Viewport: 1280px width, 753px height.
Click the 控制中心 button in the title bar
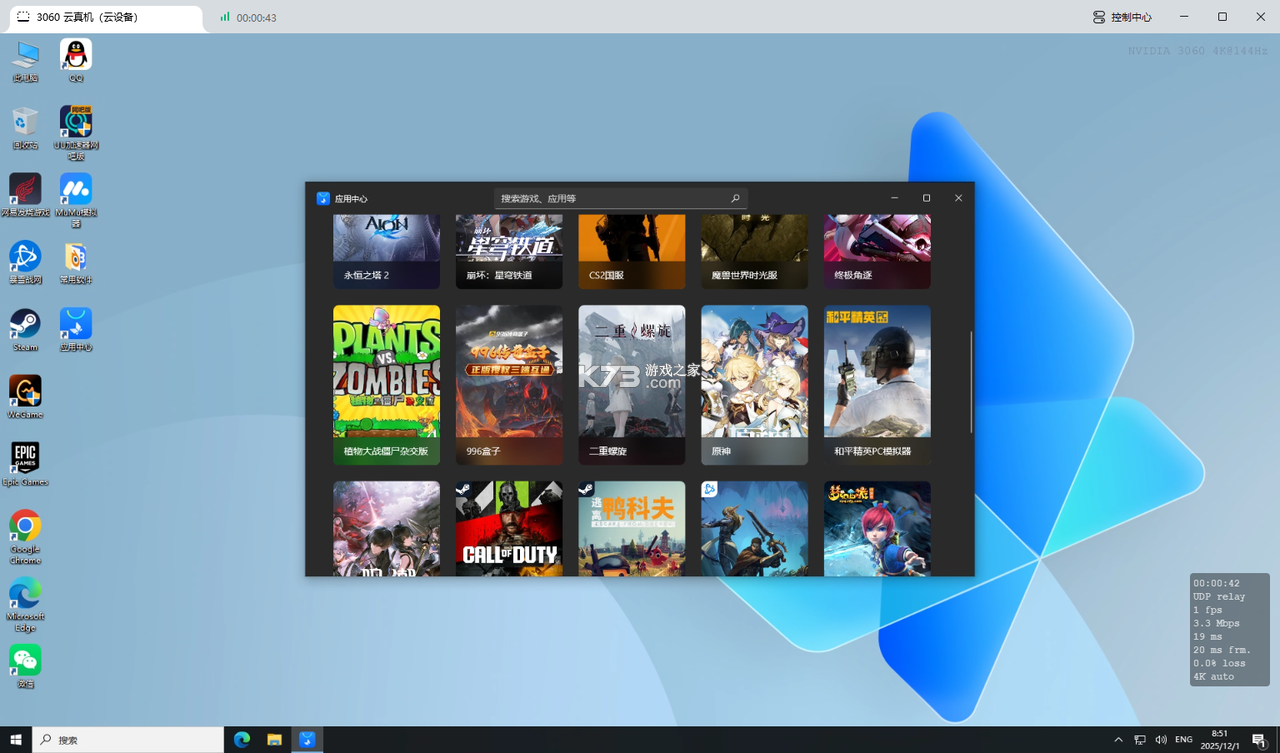[1122, 17]
